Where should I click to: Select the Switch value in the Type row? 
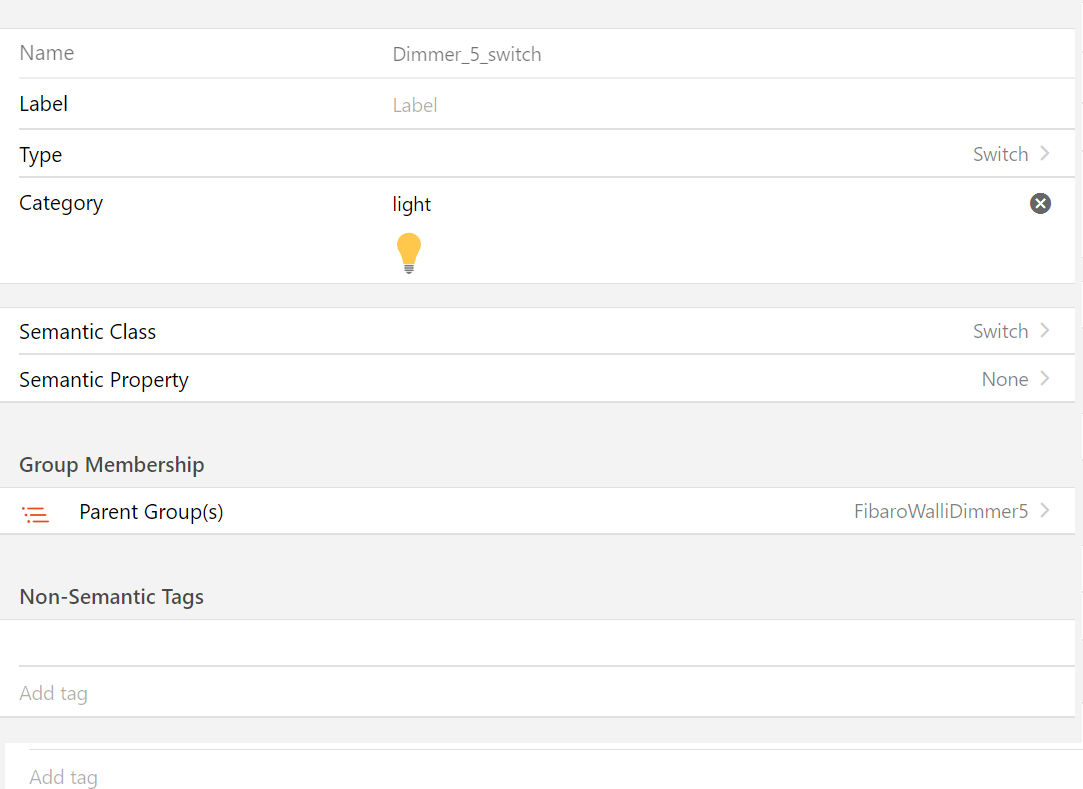(x=1000, y=154)
